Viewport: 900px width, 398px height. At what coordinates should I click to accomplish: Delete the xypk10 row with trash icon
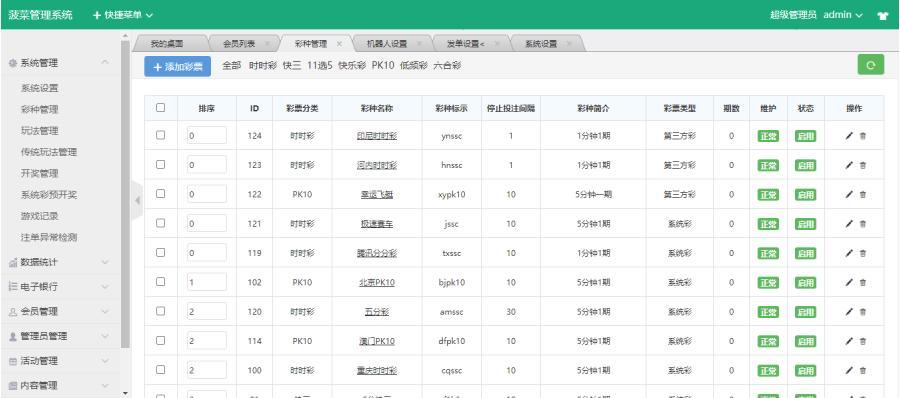pos(863,195)
